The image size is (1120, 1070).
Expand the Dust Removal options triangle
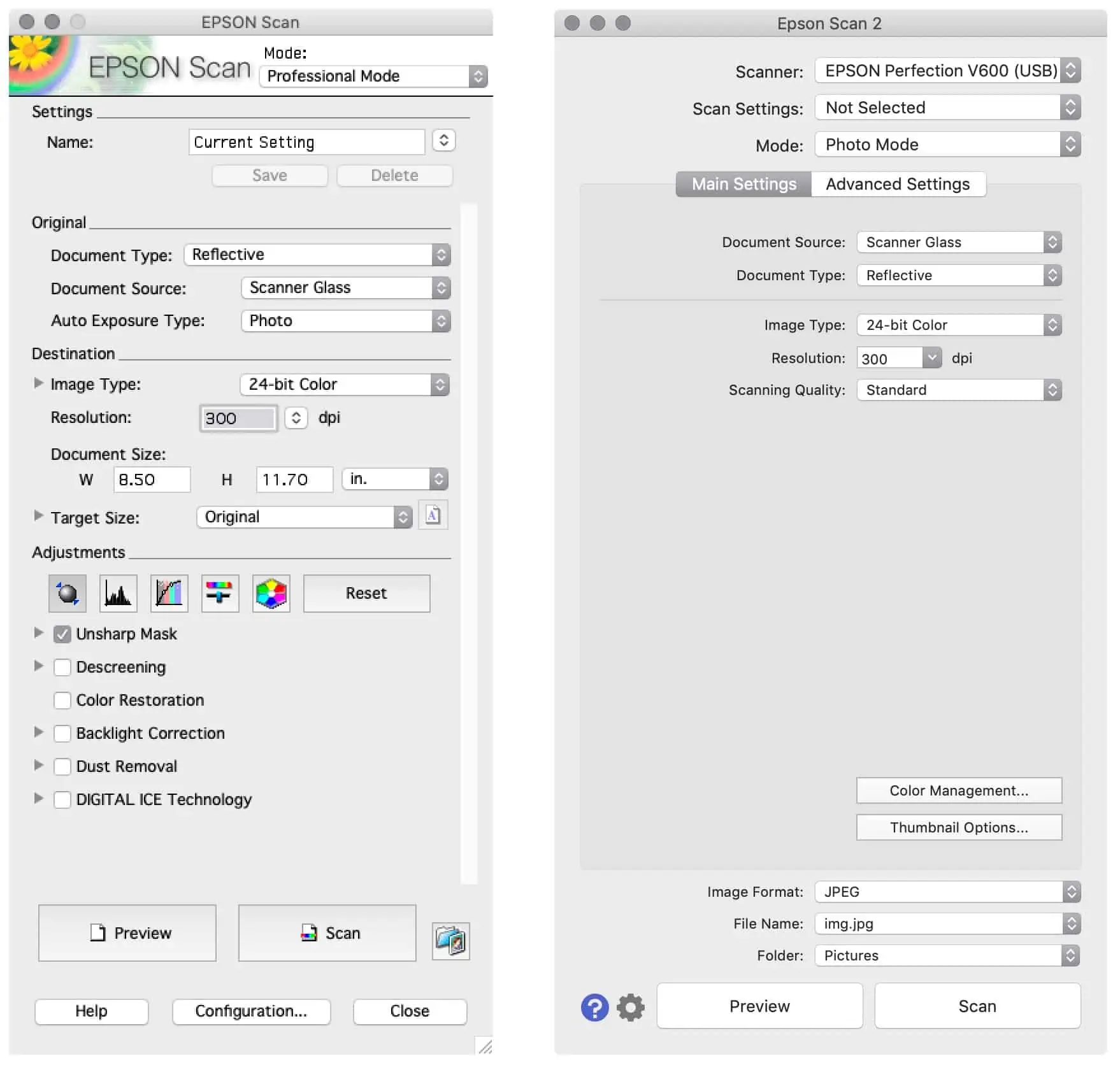tap(38, 766)
